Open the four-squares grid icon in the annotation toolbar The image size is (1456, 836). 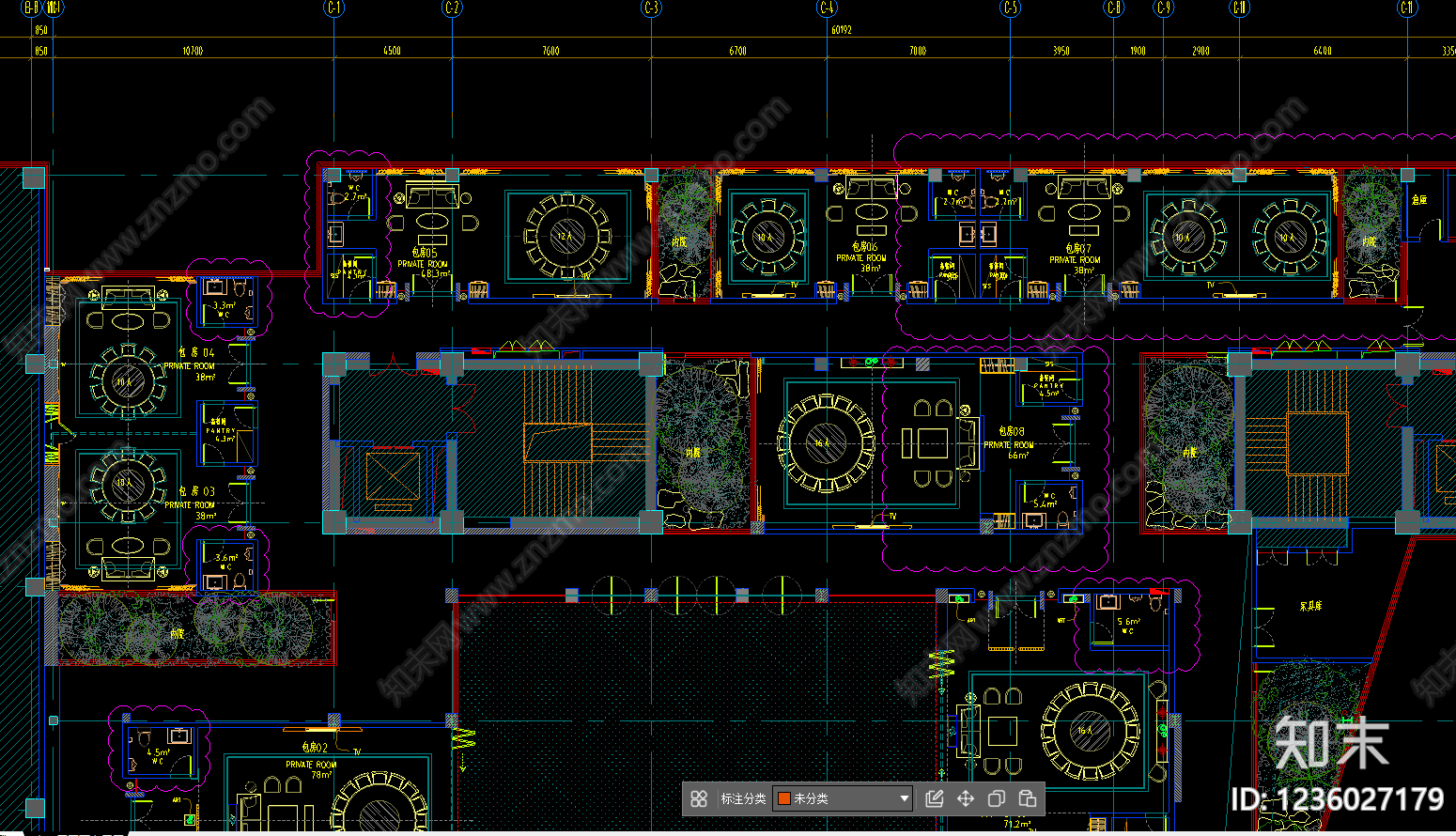coord(699,798)
